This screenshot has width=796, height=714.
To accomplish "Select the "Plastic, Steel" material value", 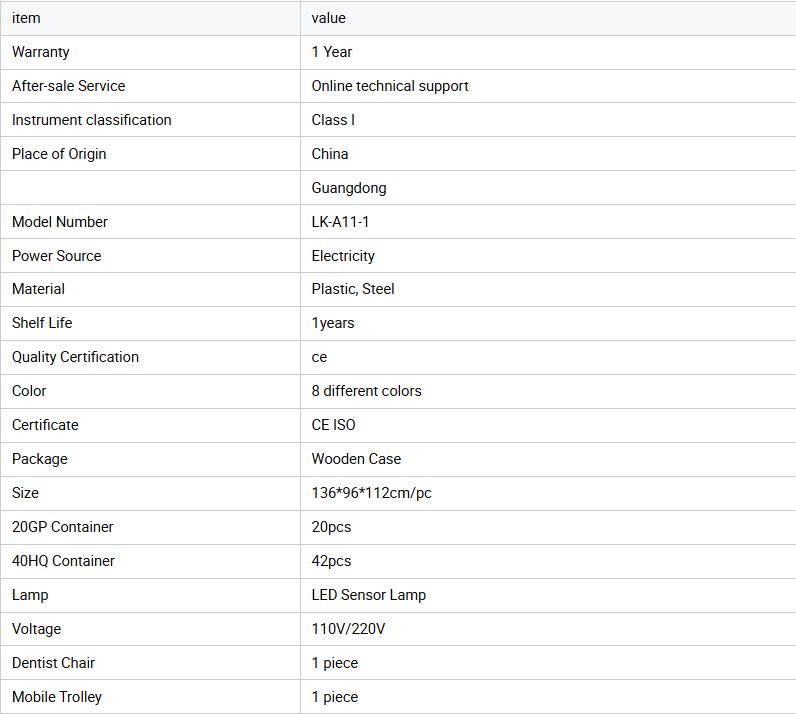I will [353, 289].
